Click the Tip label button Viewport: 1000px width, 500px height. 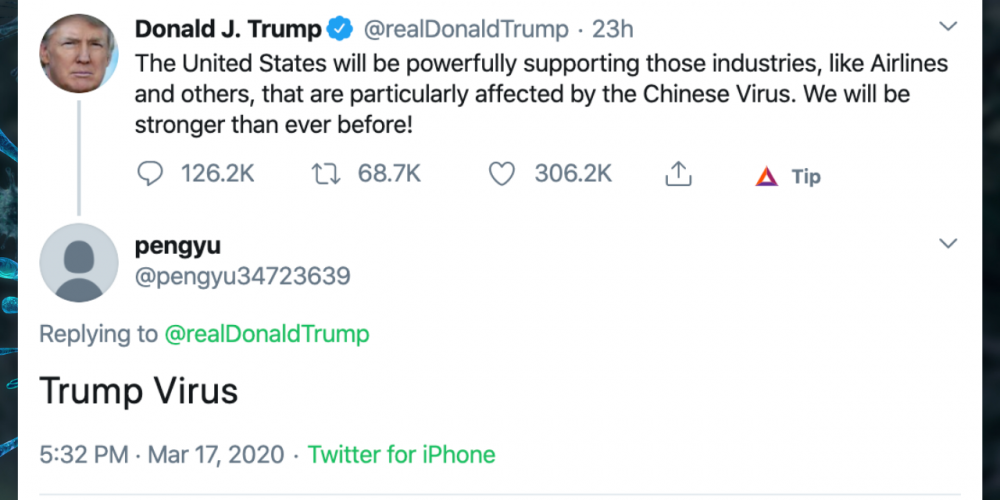click(x=806, y=177)
